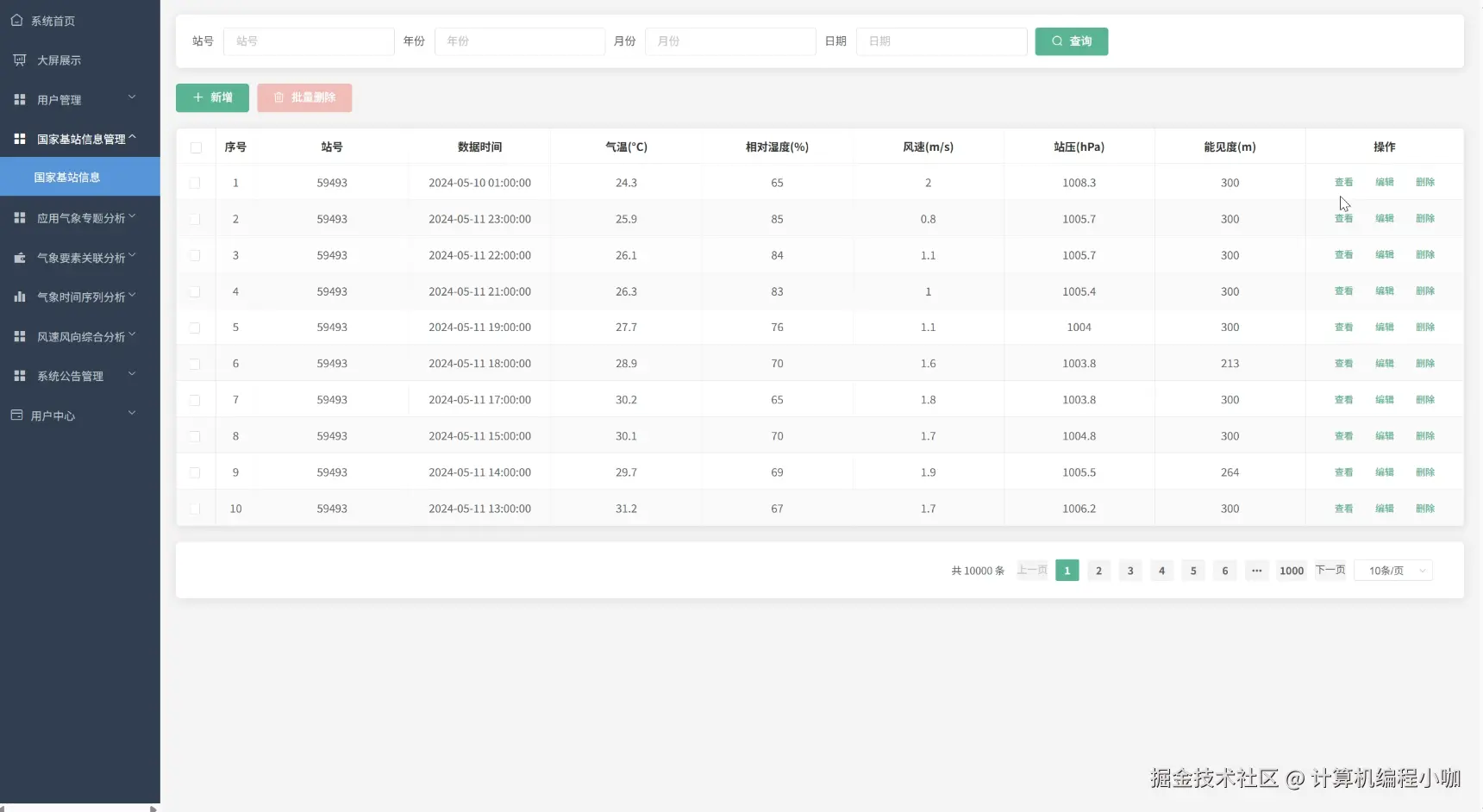Viewport: 1483px width, 812px height.
Task: Click the grid icon beside 国家基站信息管理
Action: [x=20, y=138]
